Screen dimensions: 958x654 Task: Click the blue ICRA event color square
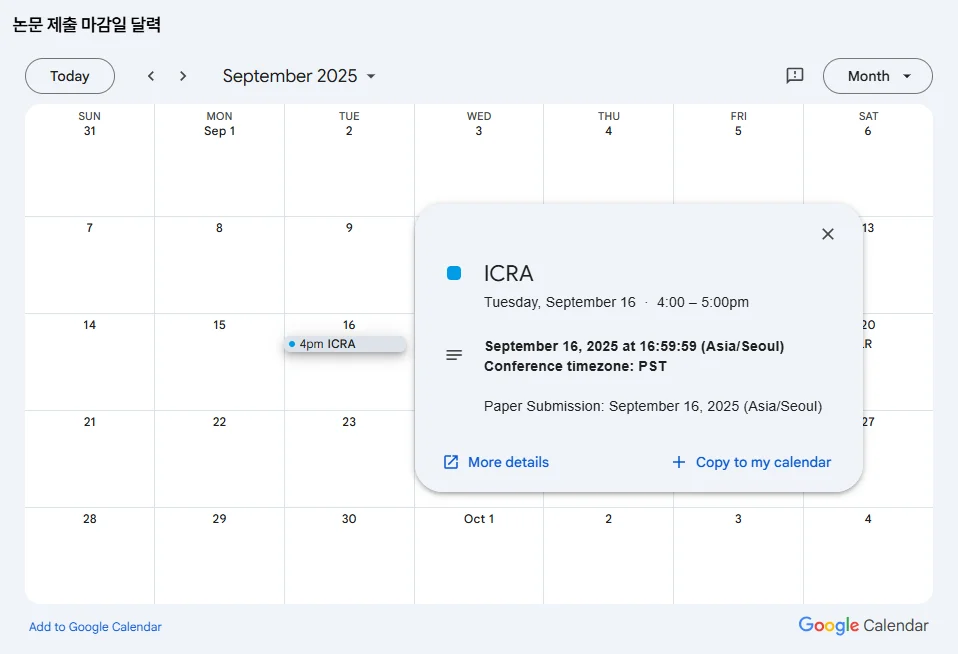coord(454,273)
